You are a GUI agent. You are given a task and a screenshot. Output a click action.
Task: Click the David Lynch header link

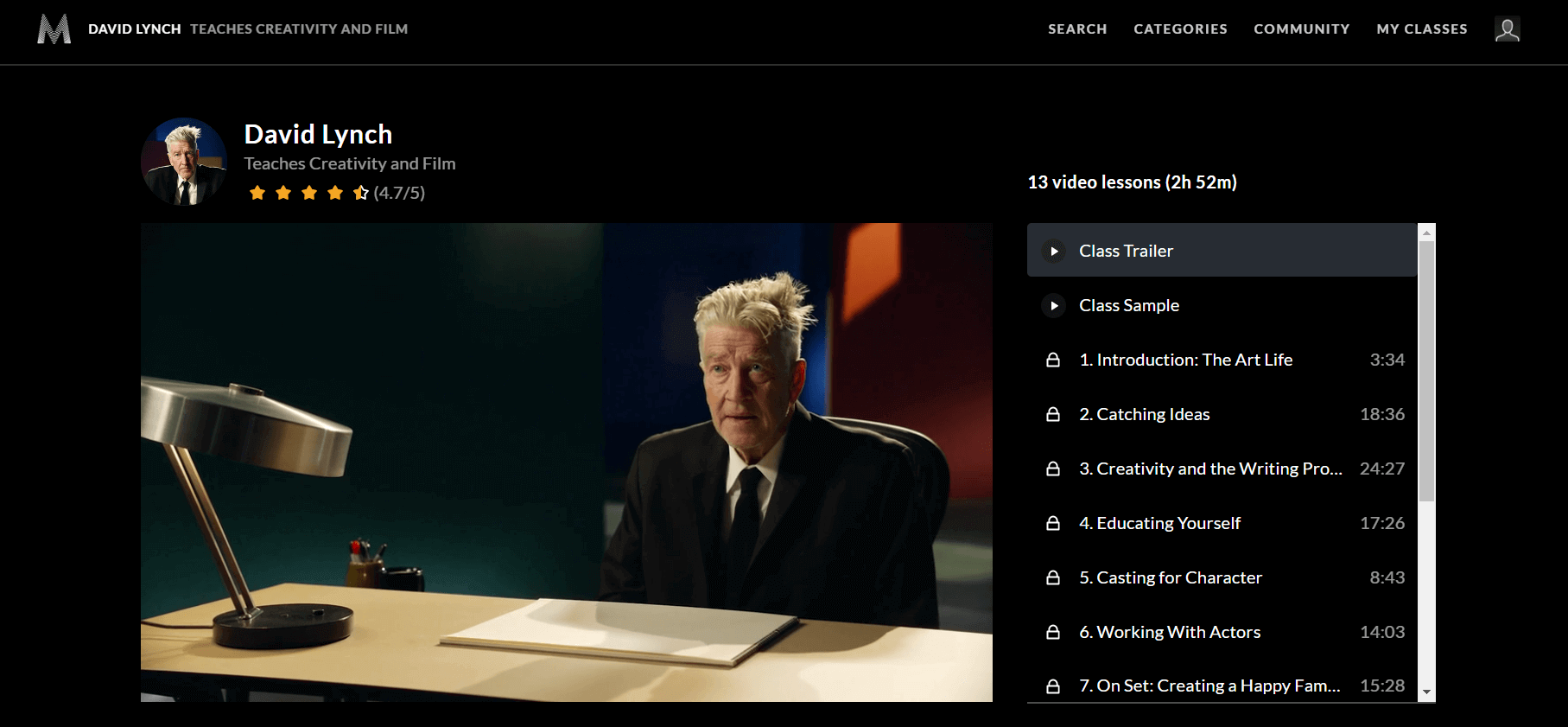click(135, 29)
